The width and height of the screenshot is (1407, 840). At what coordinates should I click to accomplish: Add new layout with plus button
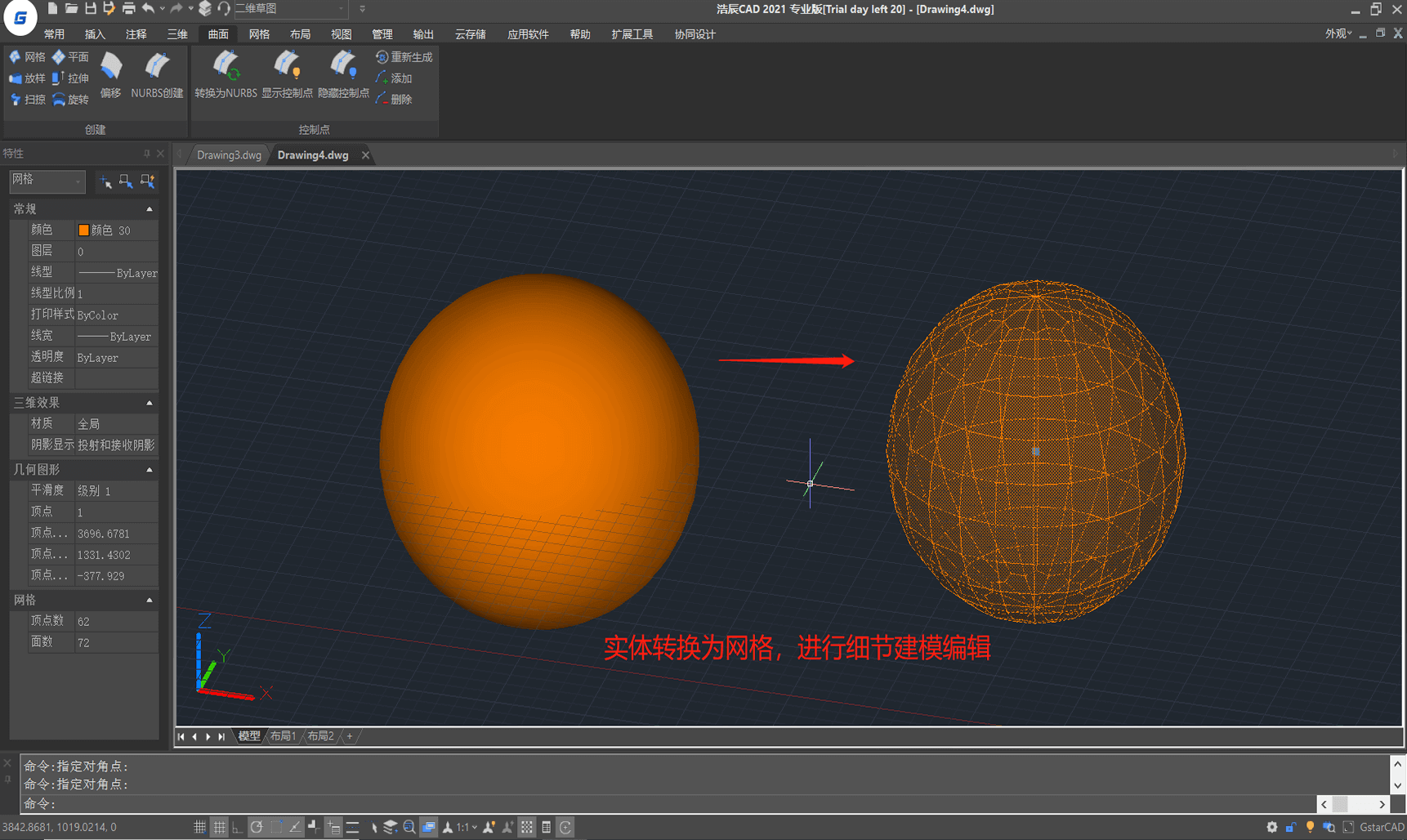coord(350,736)
